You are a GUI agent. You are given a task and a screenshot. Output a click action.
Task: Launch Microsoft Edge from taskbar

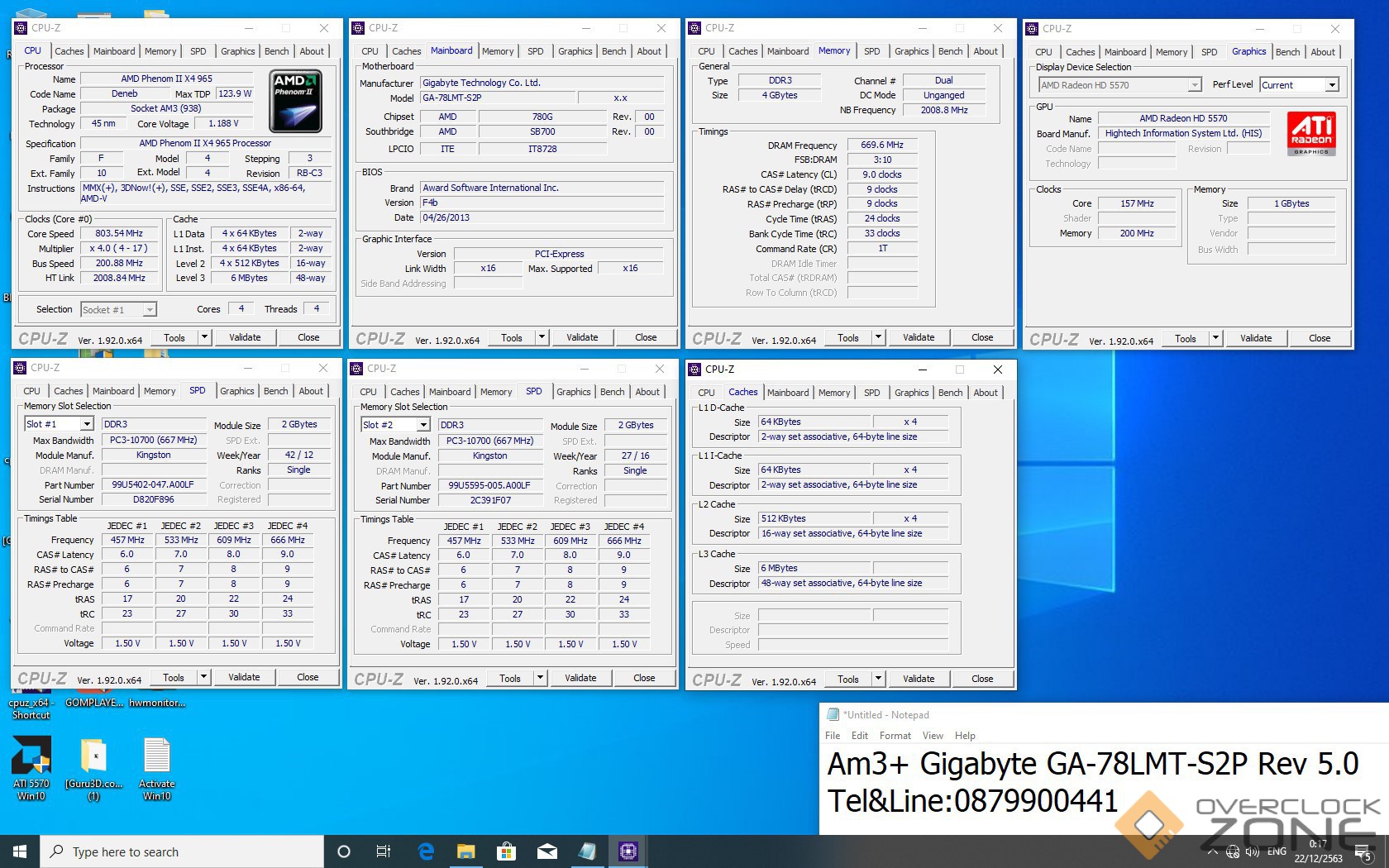point(426,851)
